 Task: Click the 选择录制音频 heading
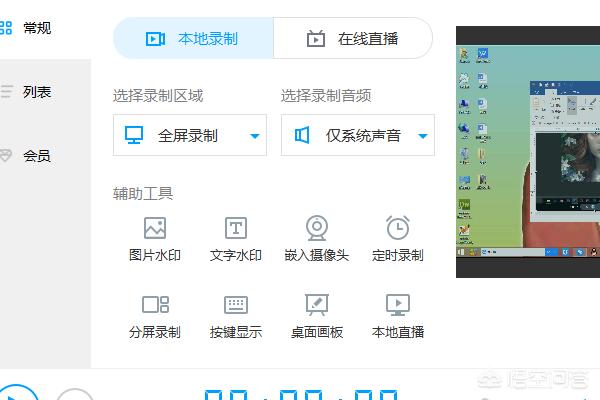point(326,96)
